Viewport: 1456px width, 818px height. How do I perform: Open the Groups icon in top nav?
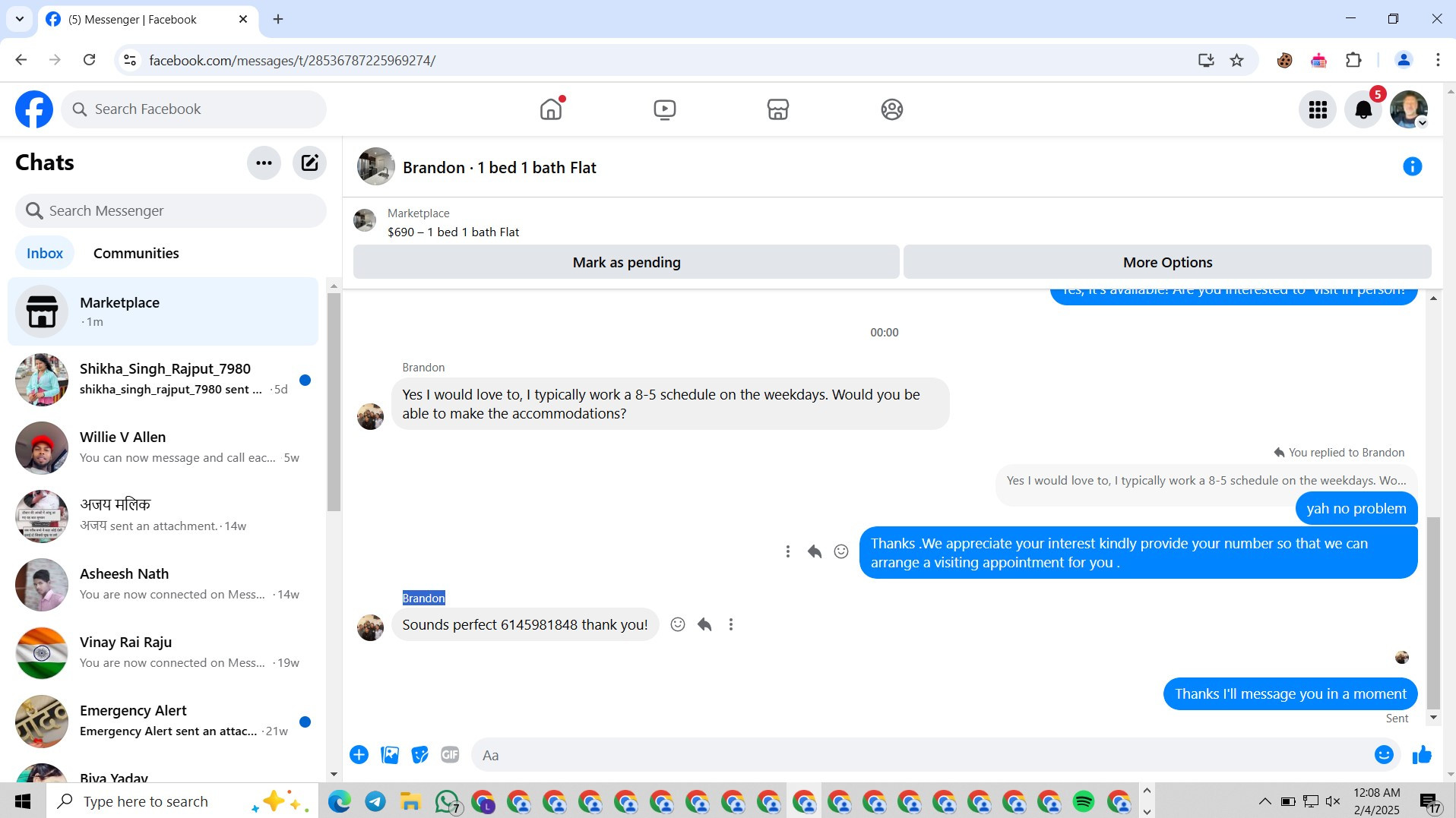[x=891, y=109]
